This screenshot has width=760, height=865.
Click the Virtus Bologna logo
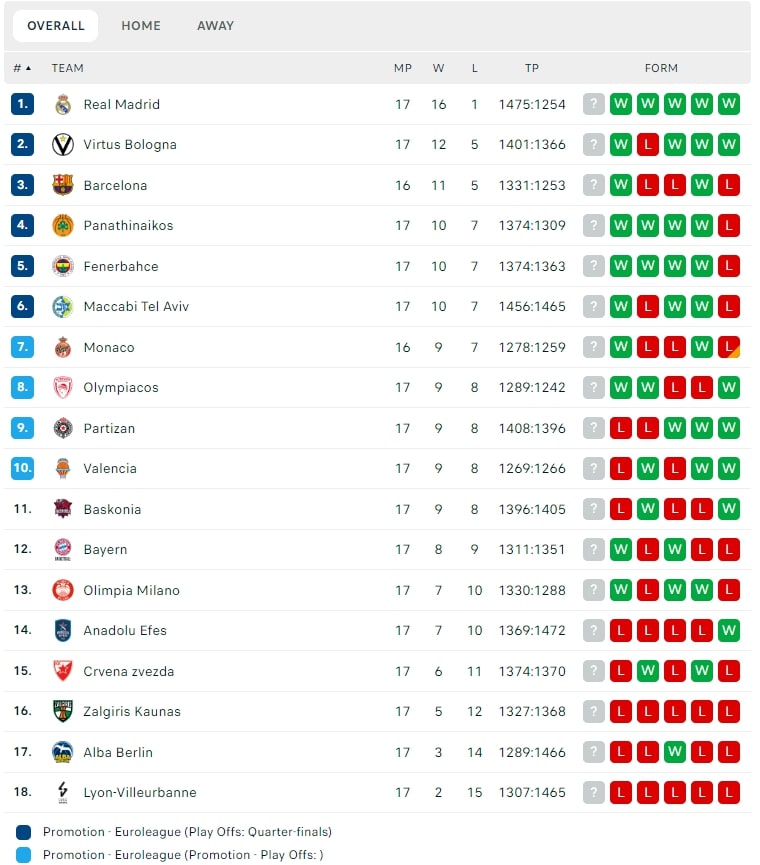click(63, 145)
